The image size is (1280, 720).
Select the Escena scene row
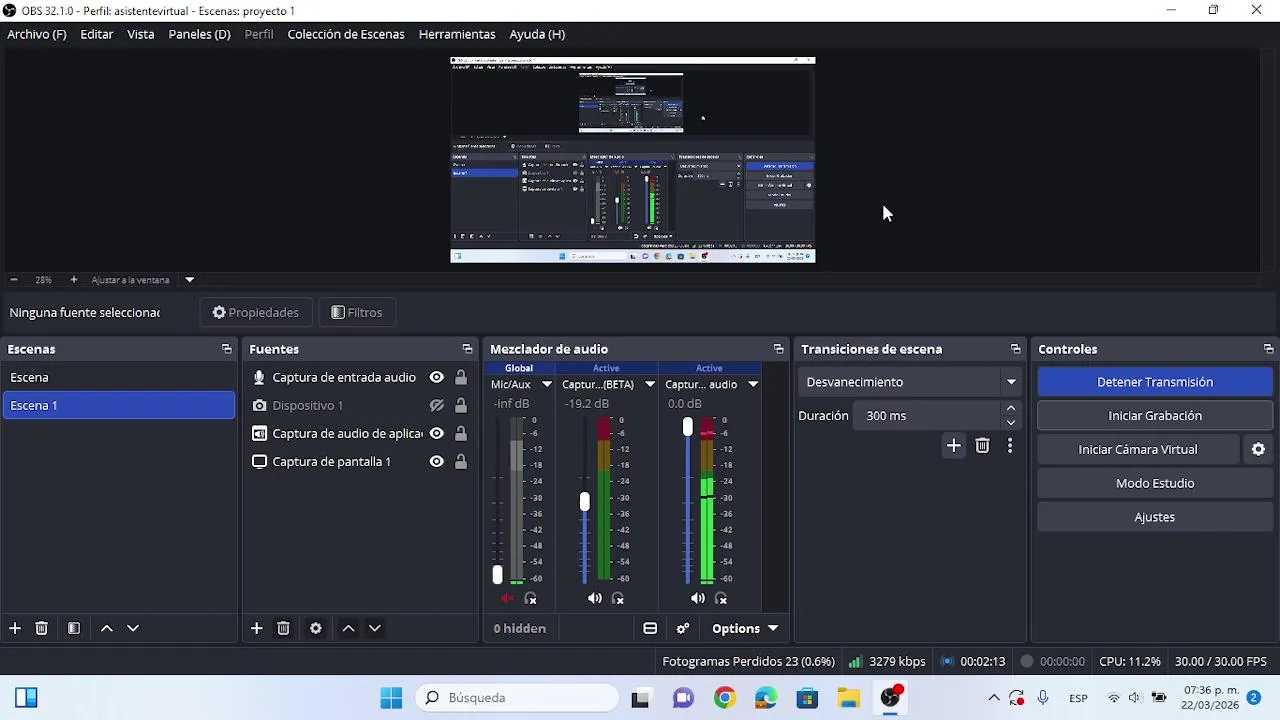(x=119, y=377)
